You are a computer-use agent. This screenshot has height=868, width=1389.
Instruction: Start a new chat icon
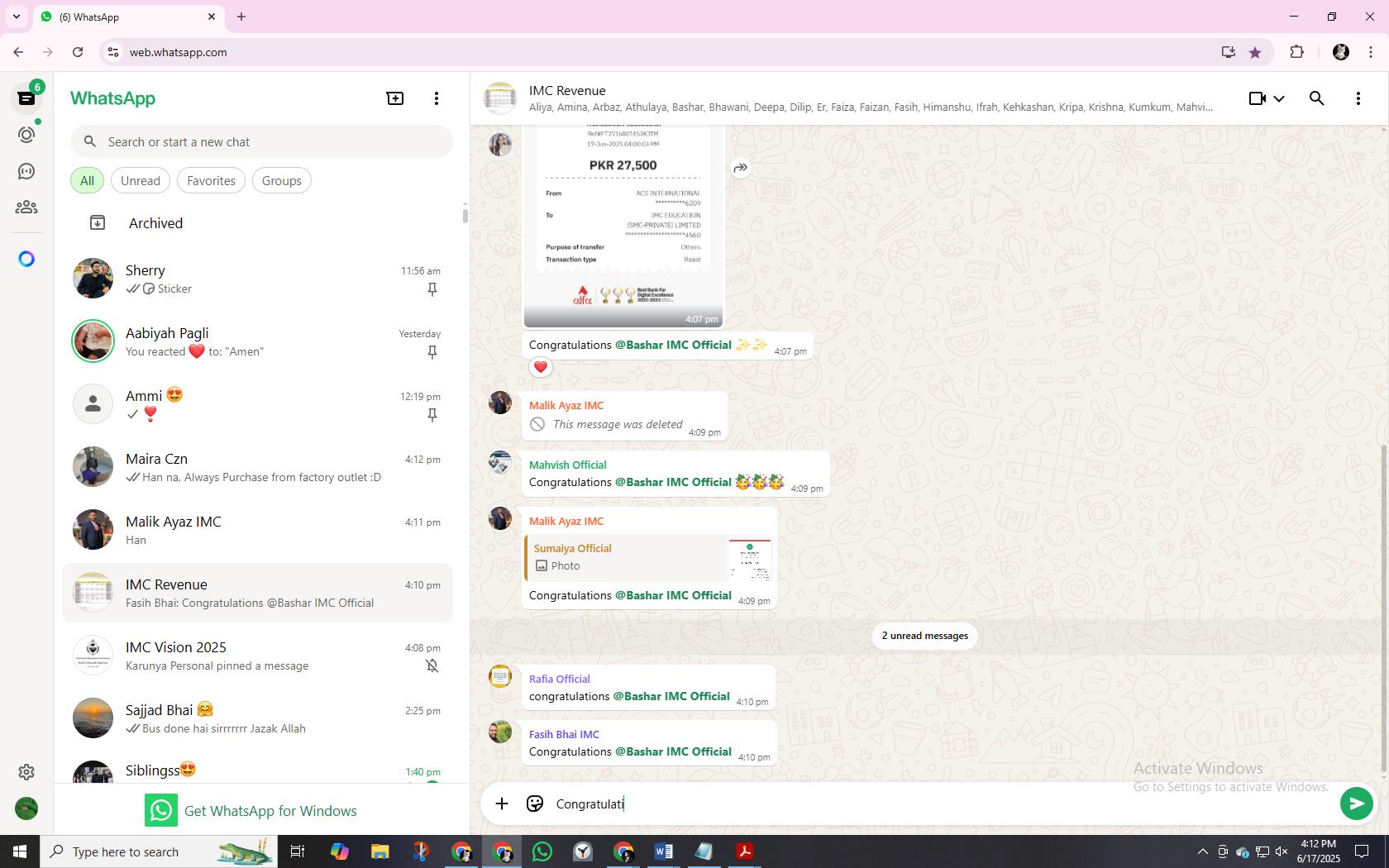tap(395, 98)
